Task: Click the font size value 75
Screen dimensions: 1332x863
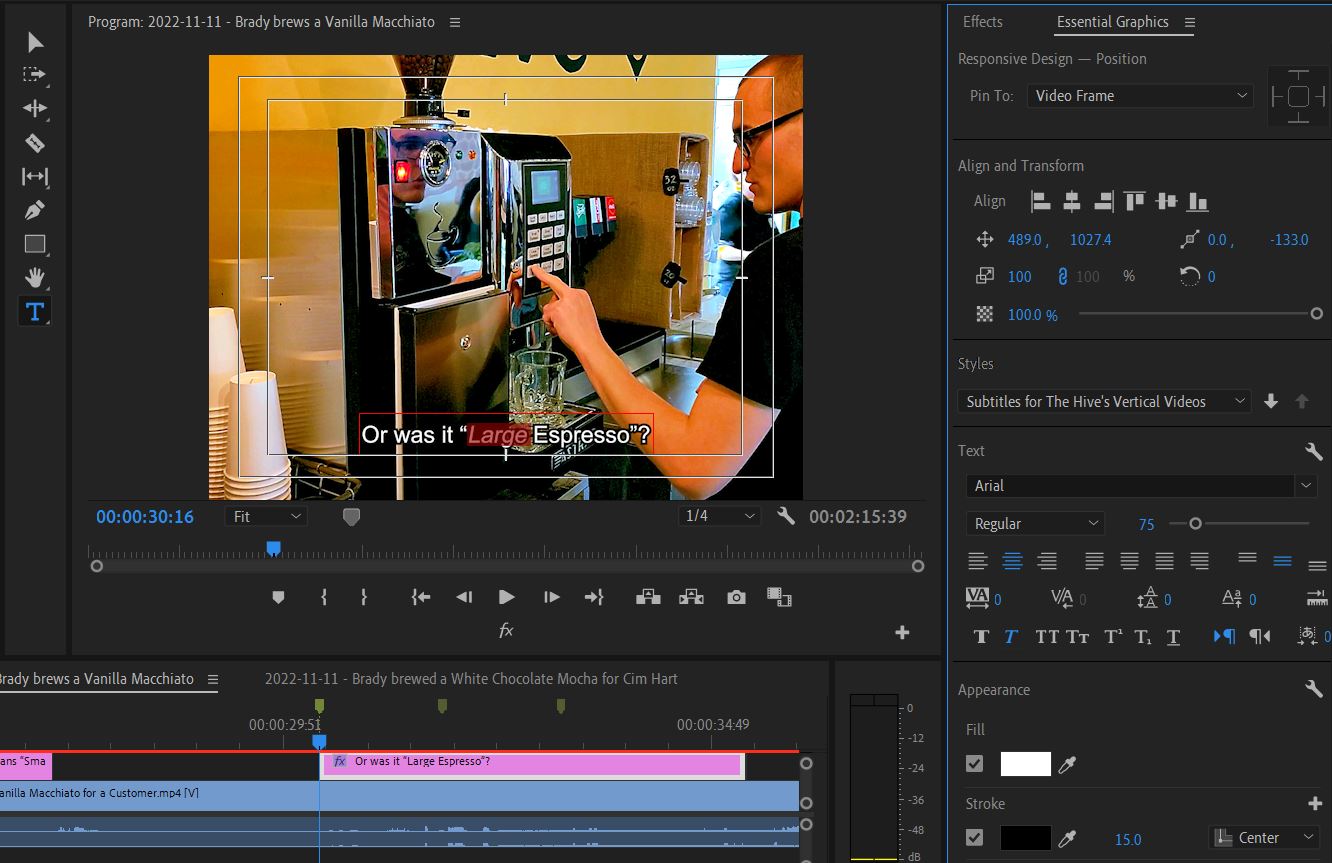Action: coord(1146,524)
